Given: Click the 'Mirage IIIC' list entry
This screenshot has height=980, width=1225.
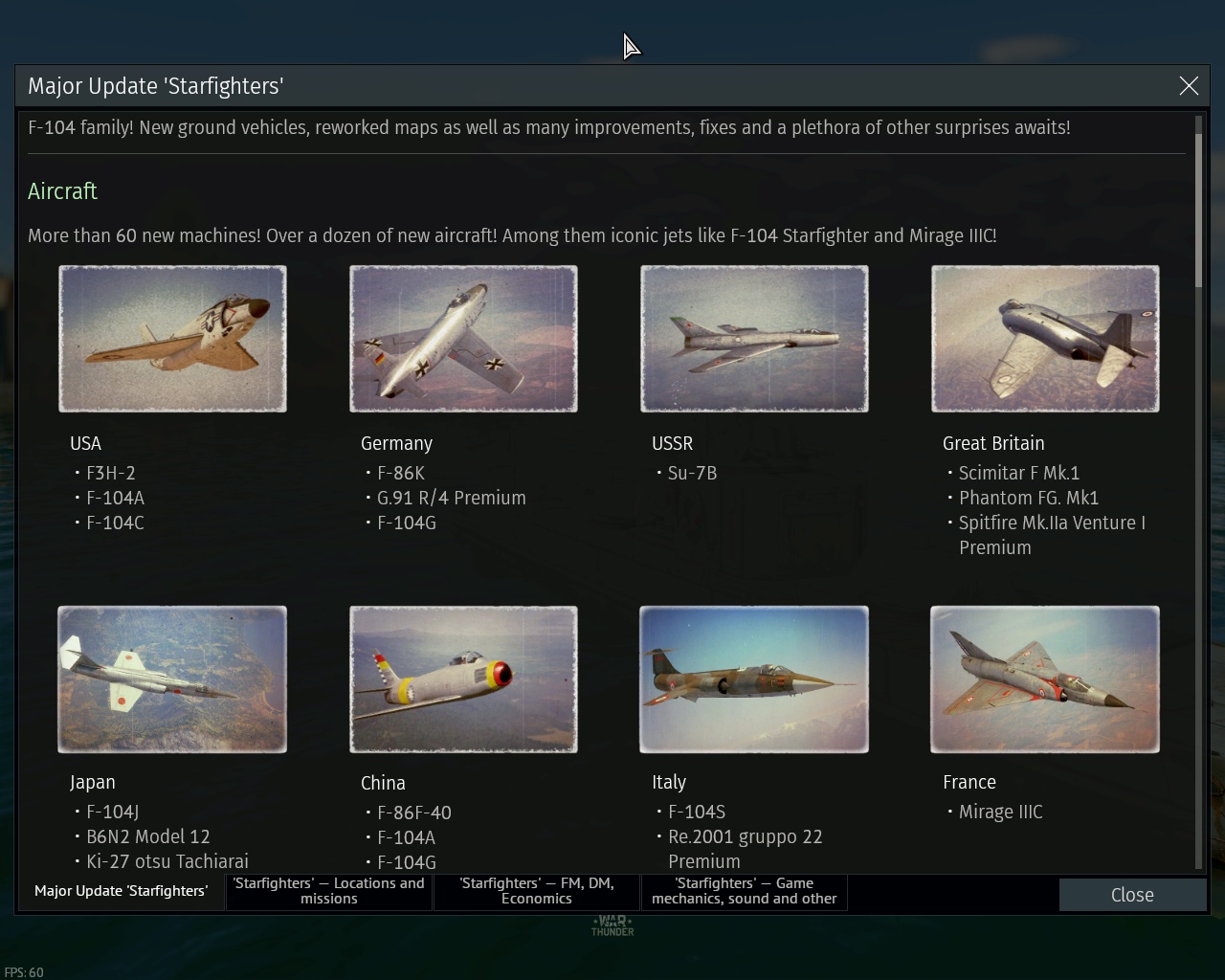Looking at the screenshot, I should (1001, 812).
